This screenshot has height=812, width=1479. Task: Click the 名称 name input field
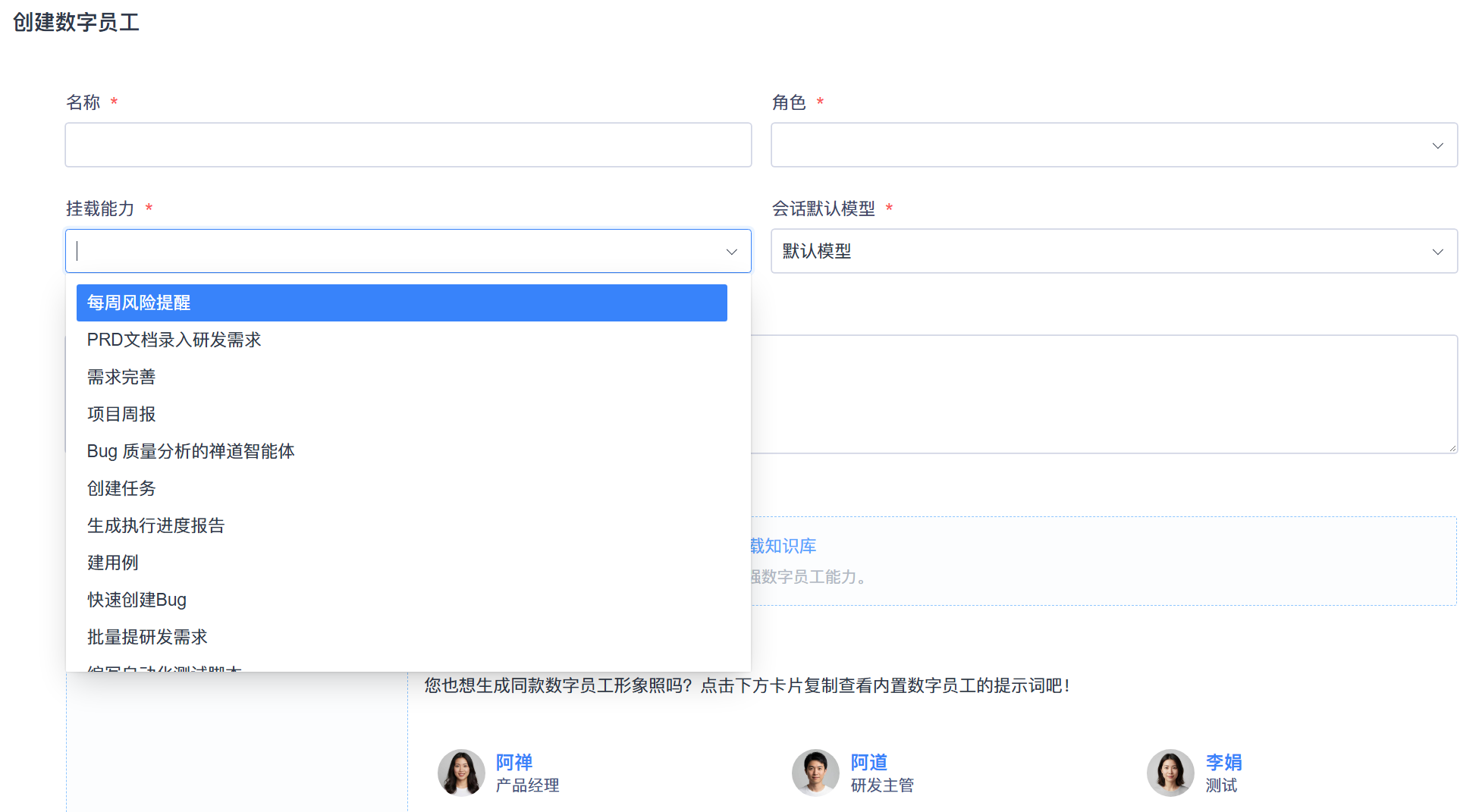[x=408, y=145]
